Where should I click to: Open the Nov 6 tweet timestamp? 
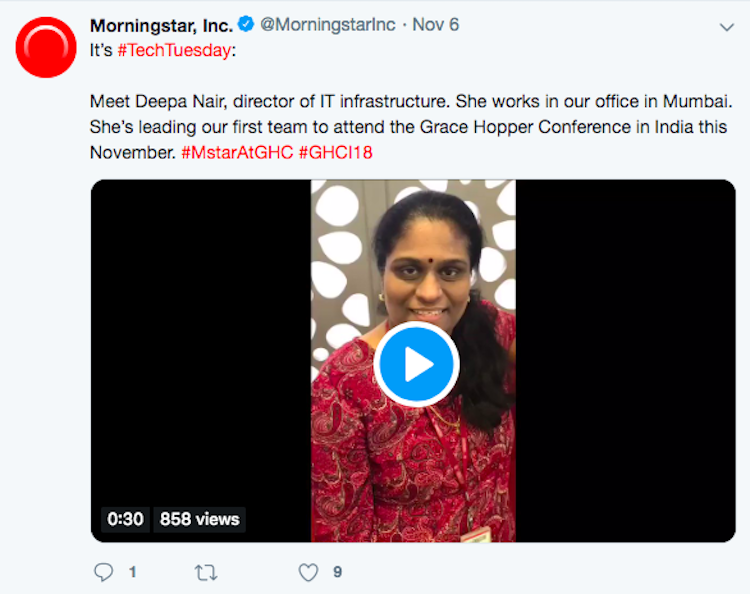tap(435, 25)
